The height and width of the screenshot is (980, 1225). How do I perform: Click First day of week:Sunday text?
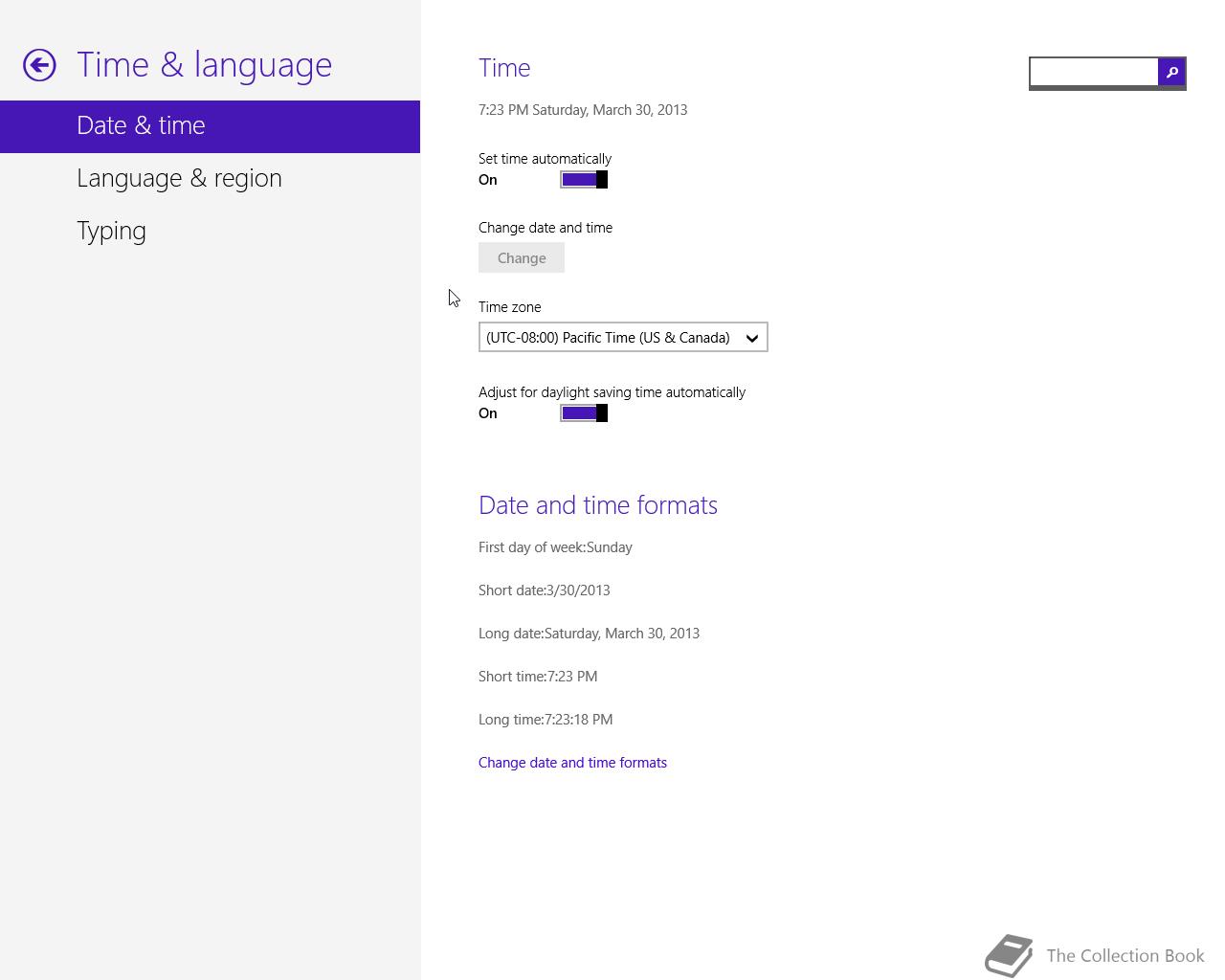tap(555, 547)
